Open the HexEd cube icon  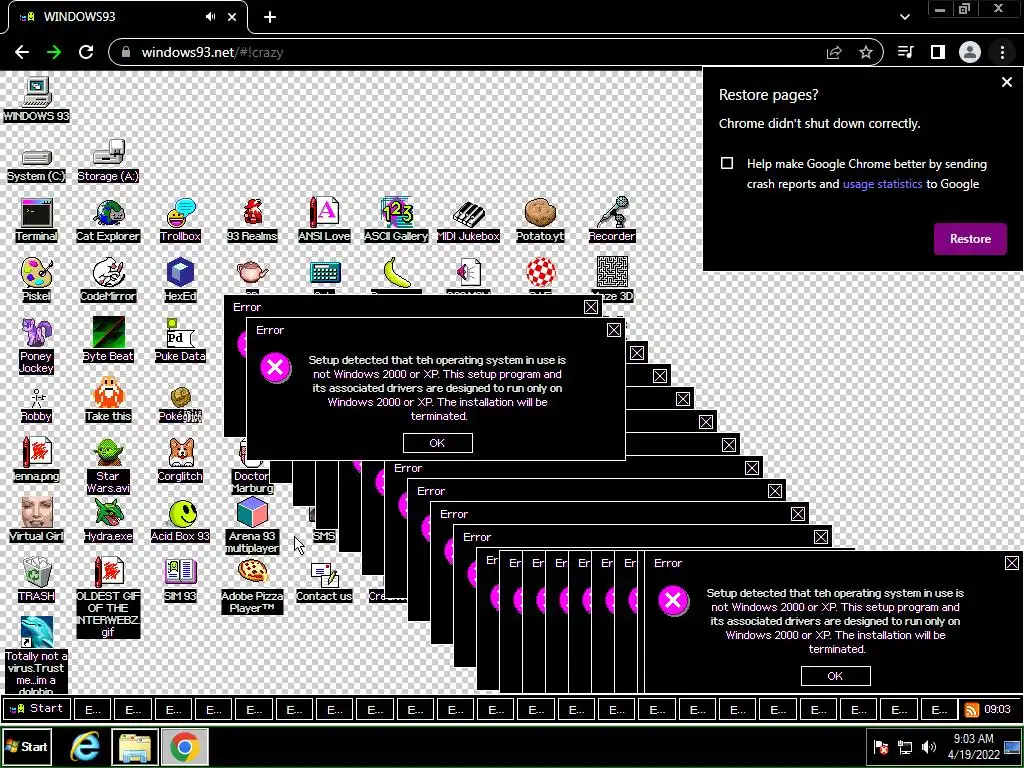[x=180, y=280]
